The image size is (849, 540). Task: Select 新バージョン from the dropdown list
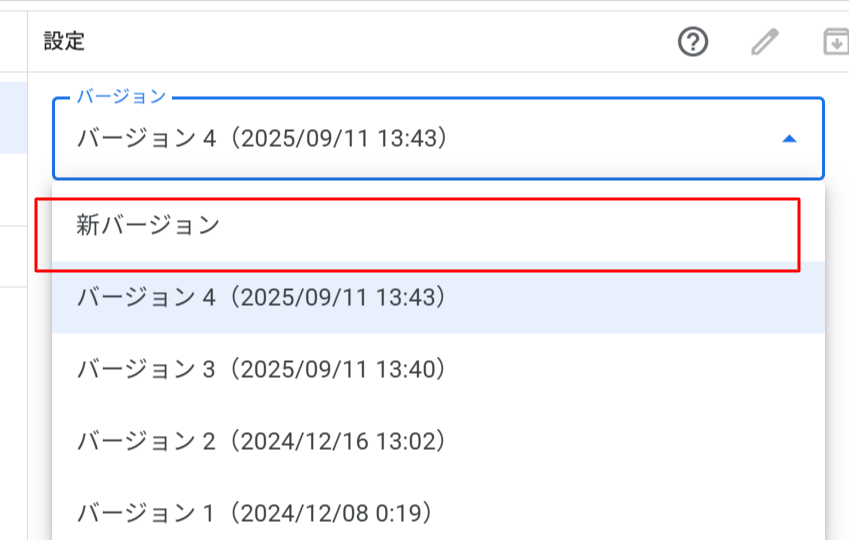pyautogui.click(x=148, y=226)
